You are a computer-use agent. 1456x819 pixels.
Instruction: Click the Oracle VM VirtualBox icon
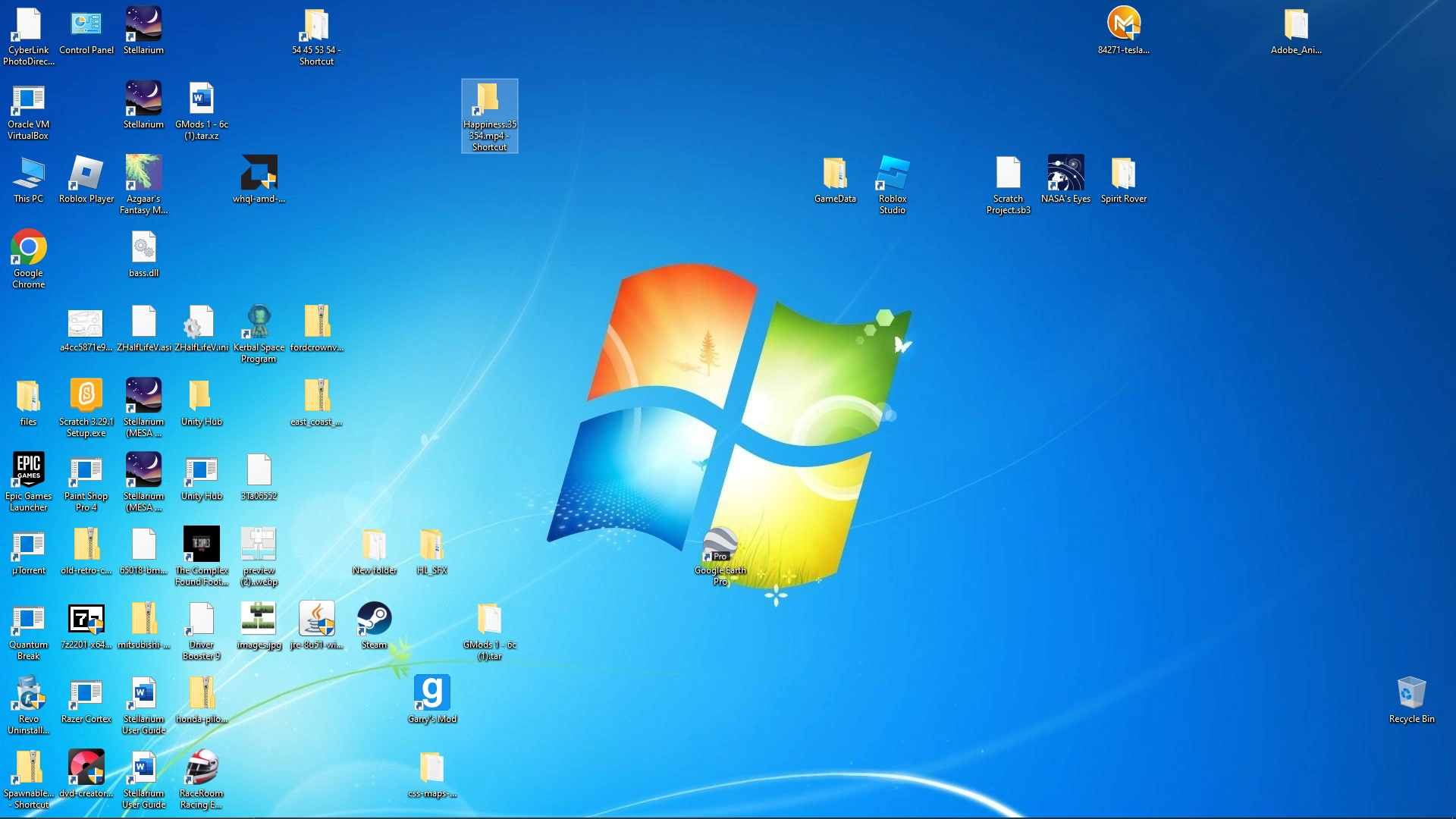click(29, 99)
